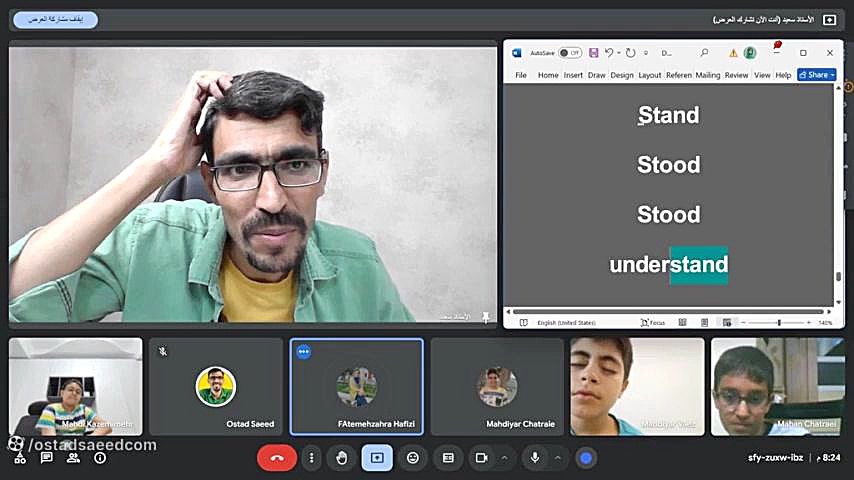Open the View ribbon tab
Image resolution: width=854 pixels, height=480 pixels.
[x=762, y=75]
